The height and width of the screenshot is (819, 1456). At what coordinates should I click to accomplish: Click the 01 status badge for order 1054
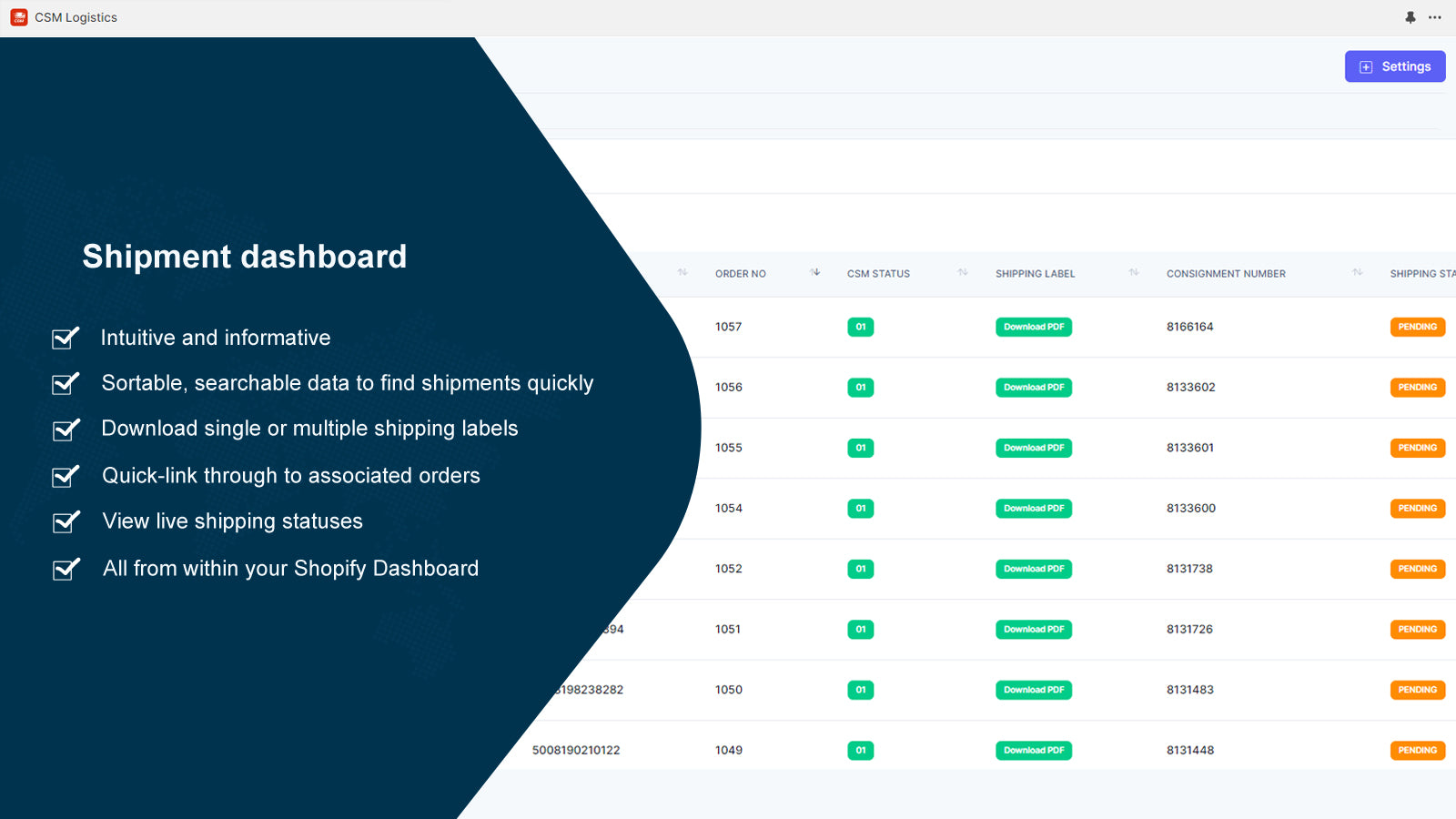pyautogui.click(x=861, y=509)
